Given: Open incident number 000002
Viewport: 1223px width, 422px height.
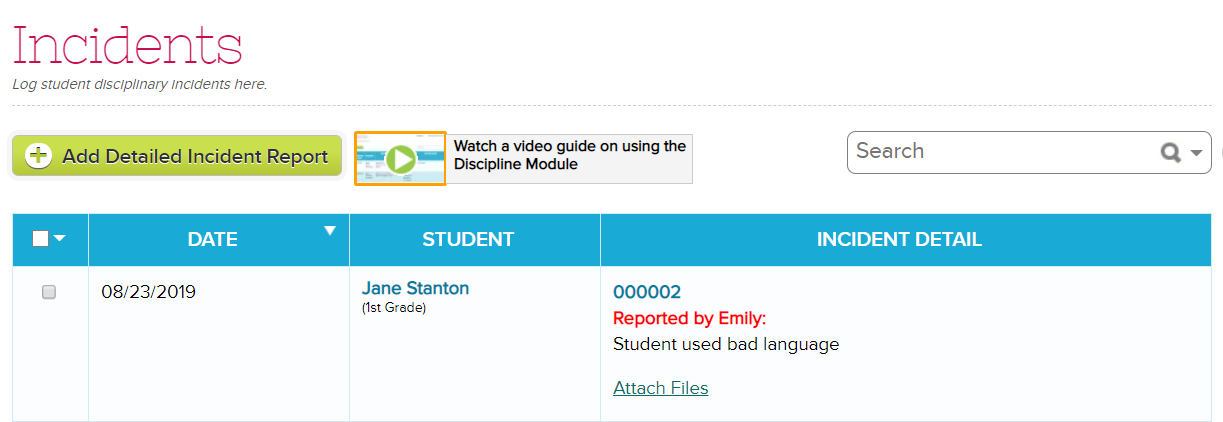Looking at the screenshot, I should tap(647, 292).
